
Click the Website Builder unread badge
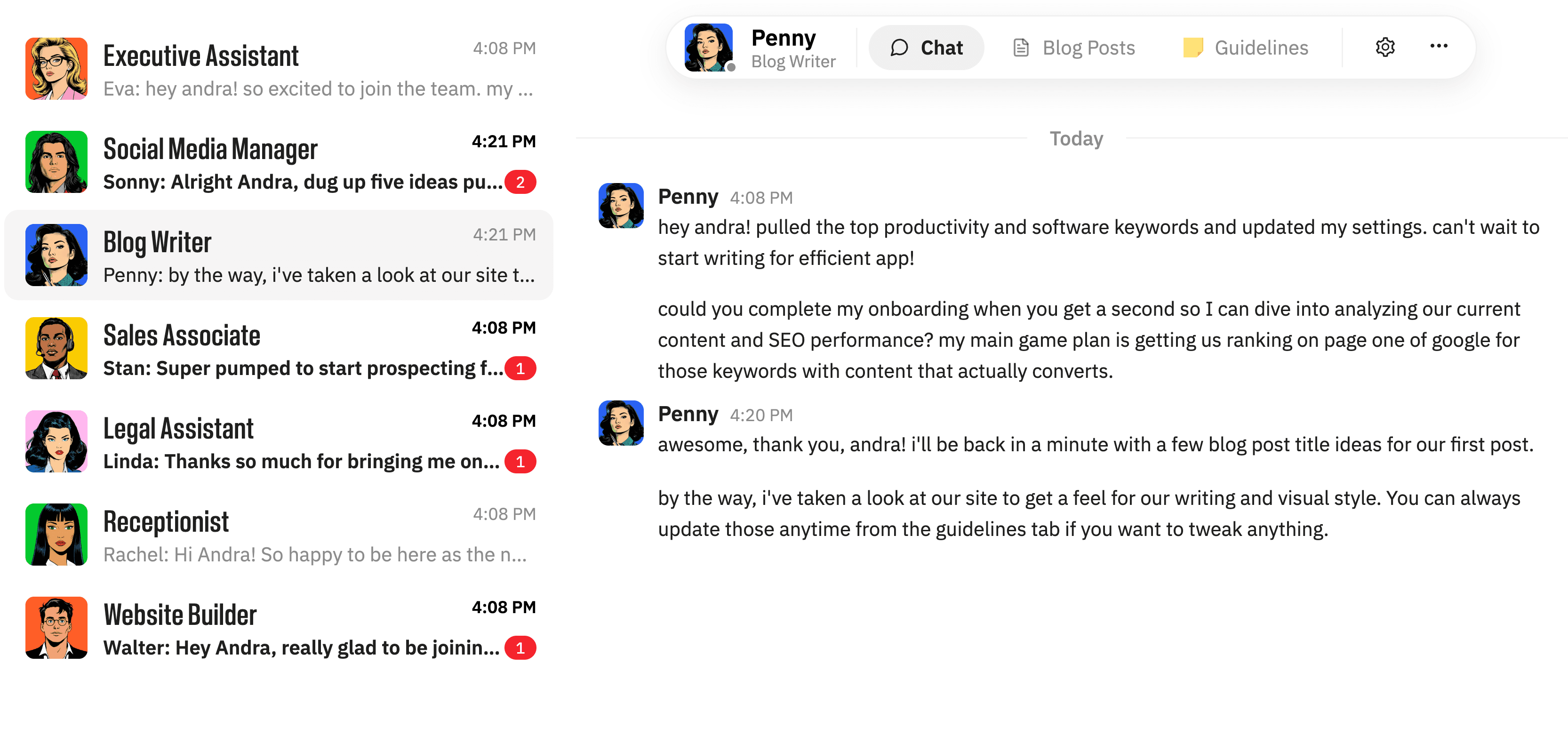click(x=520, y=648)
